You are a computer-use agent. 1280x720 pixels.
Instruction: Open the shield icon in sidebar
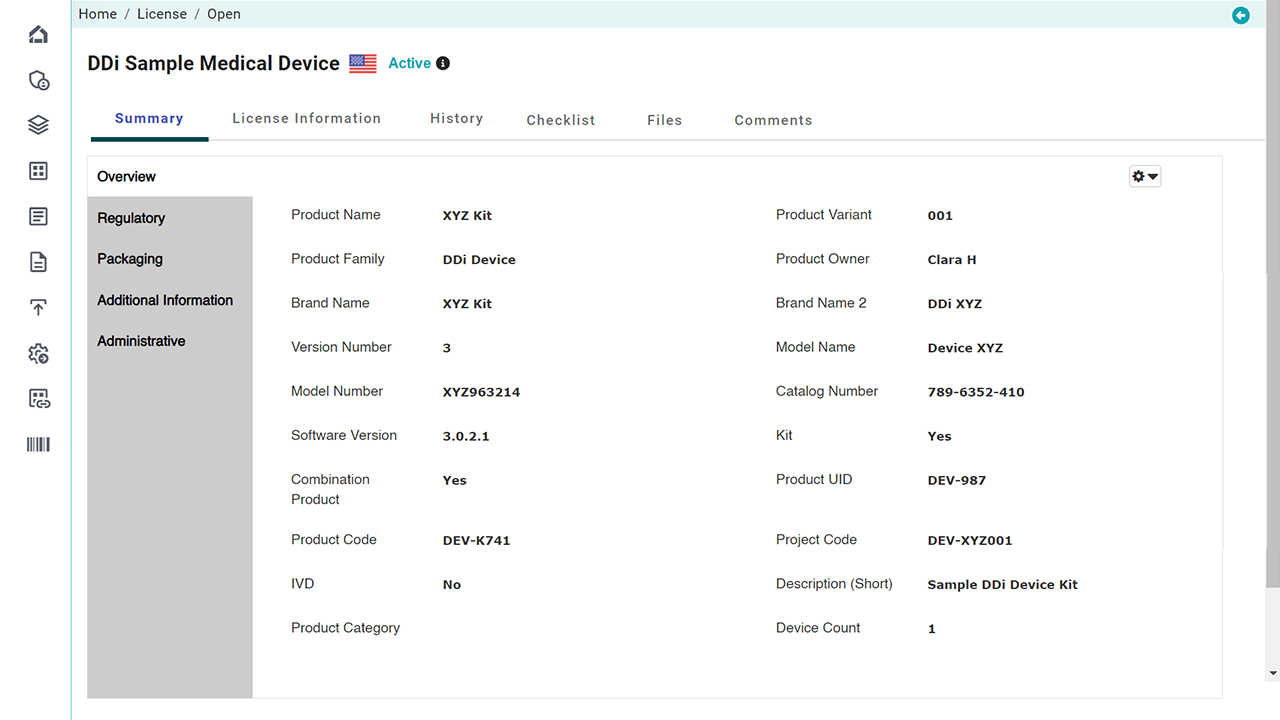pyautogui.click(x=38, y=81)
